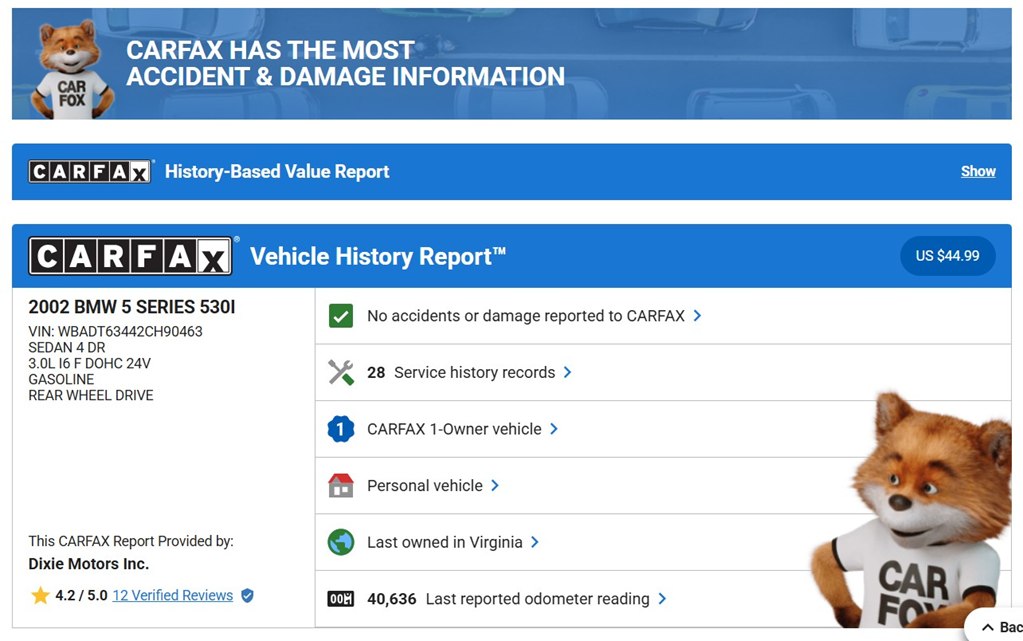Click the SEDAN 4 DR text
The height and width of the screenshot is (641, 1023).
point(67,348)
